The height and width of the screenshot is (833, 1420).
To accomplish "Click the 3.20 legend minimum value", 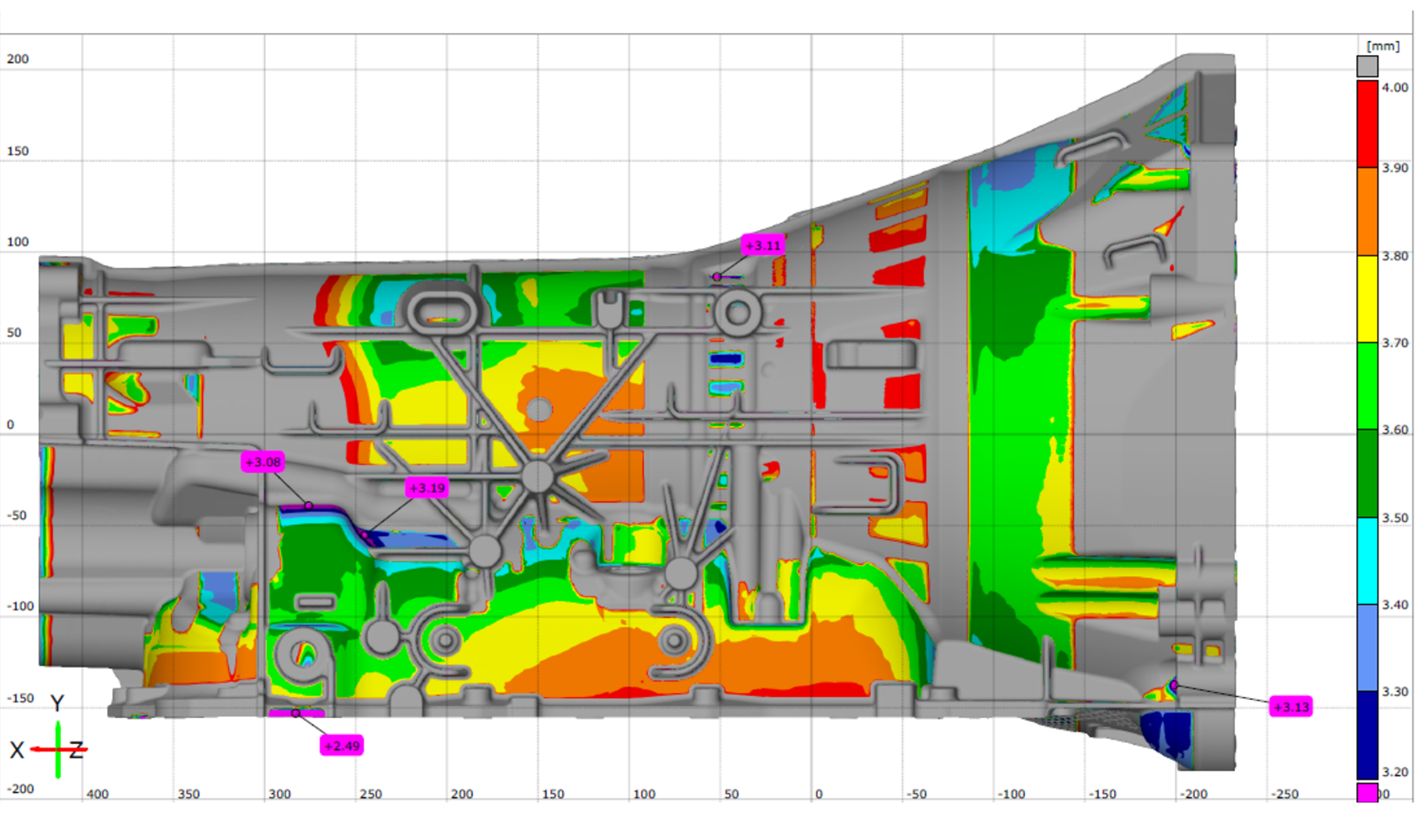I will 1396,772.
